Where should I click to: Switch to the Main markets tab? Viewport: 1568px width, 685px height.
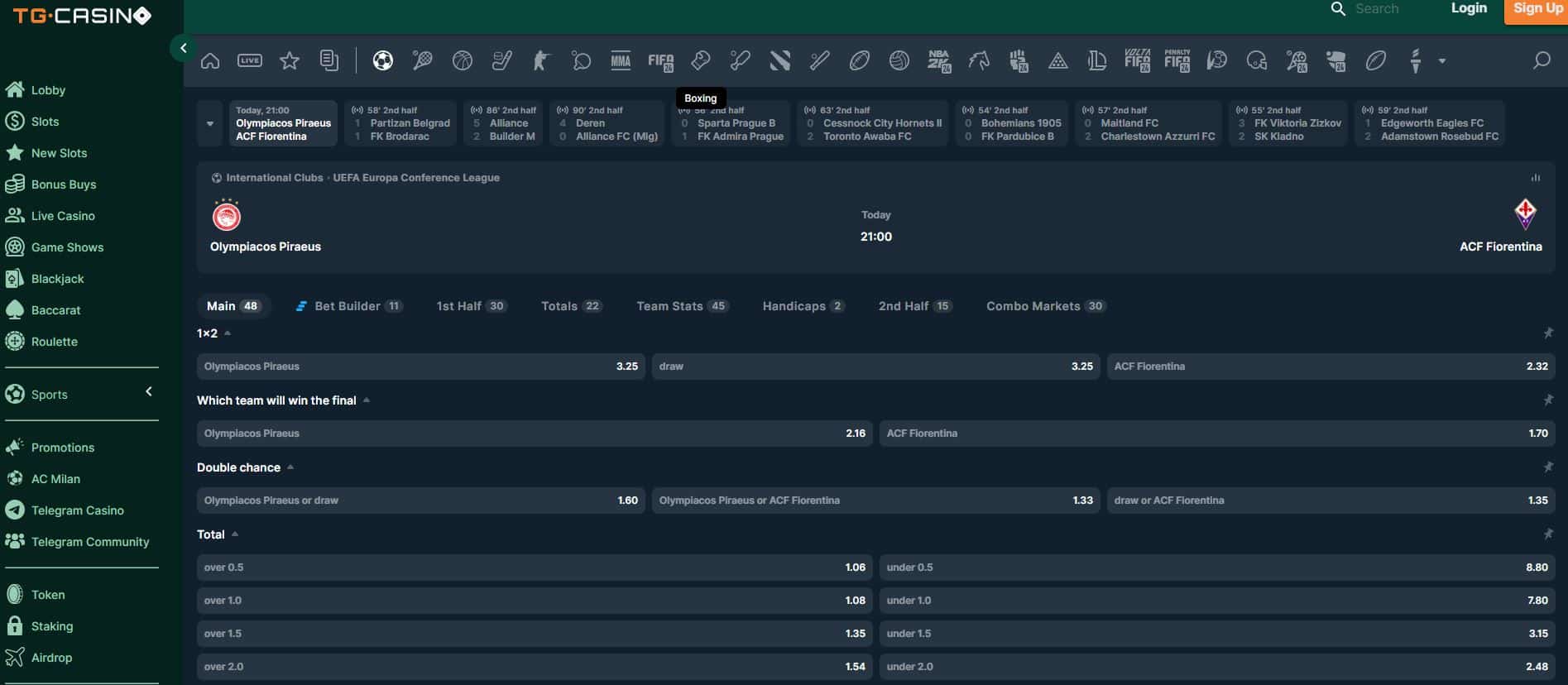coord(233,306)
